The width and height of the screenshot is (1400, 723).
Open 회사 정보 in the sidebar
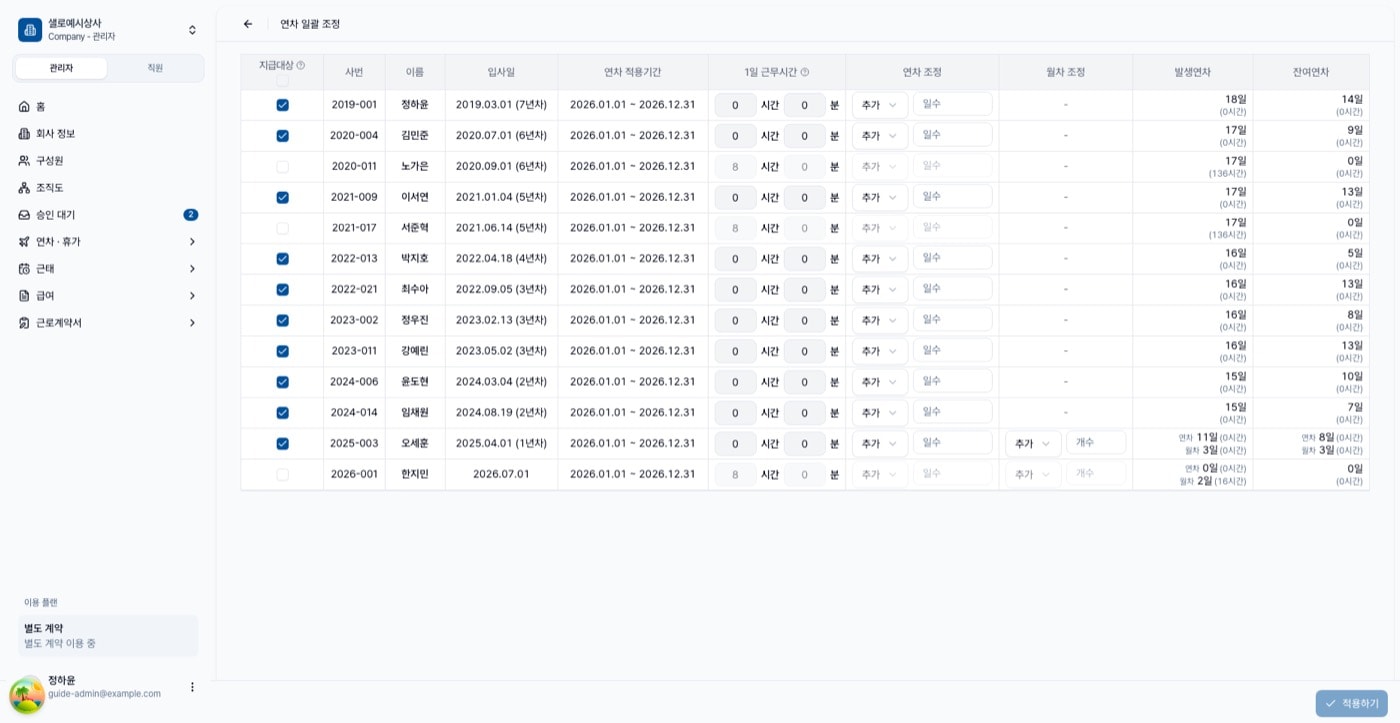tap(108, 133)
